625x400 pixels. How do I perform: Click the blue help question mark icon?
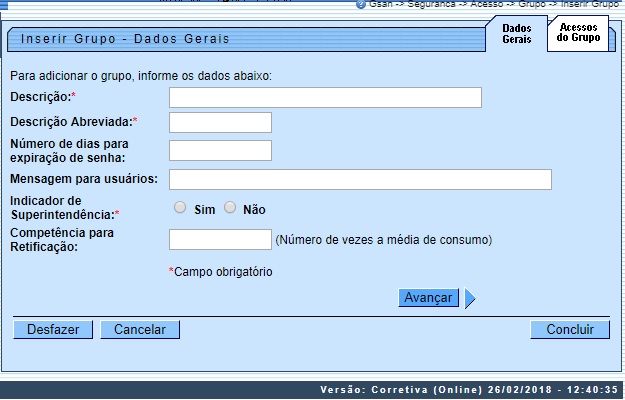[361, 5]
